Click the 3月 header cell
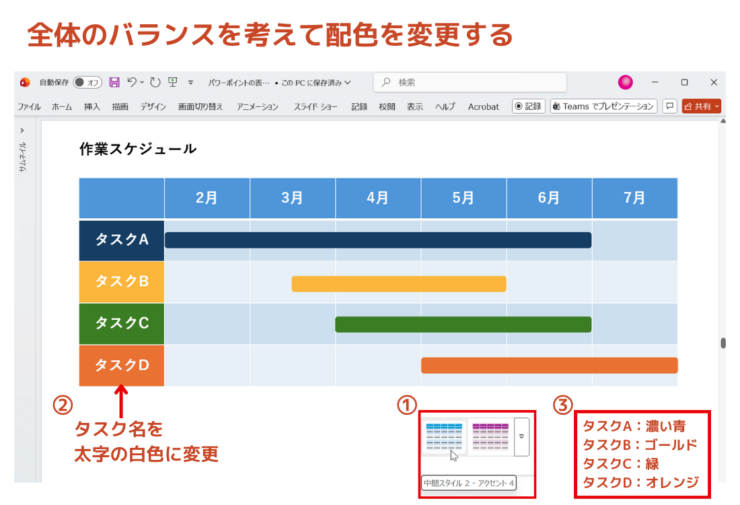The height and width of the screenshot is (505, 740). [x=293, y=198]
